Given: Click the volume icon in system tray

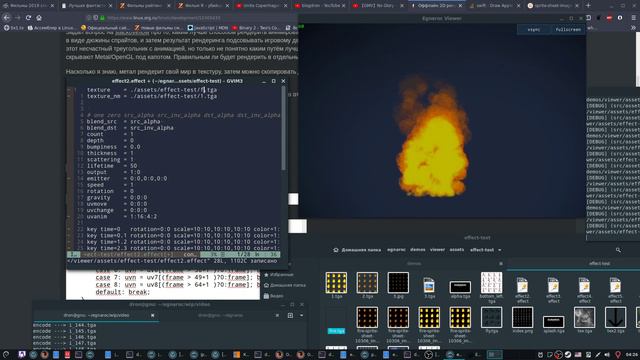Looking at the screenshot, I should click(x=607, y=355).
